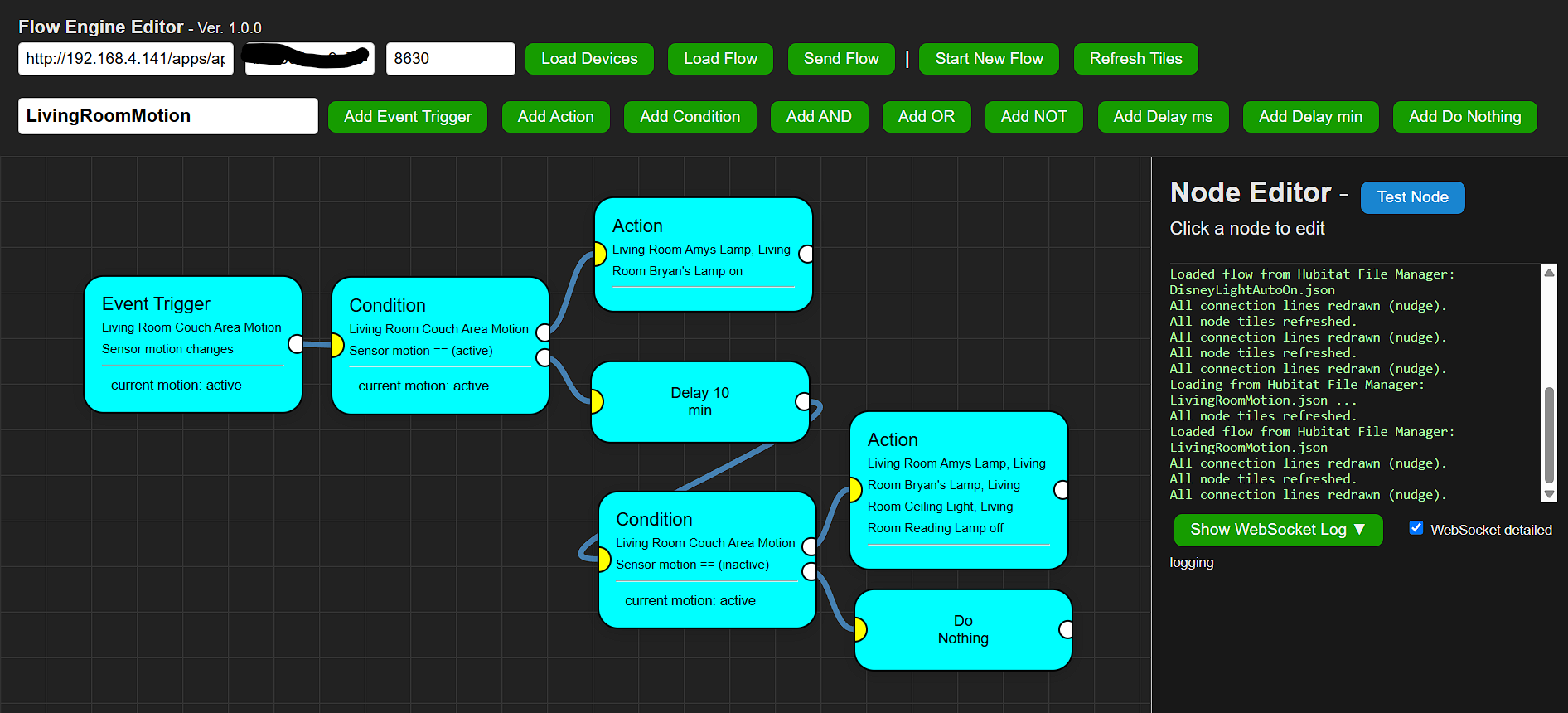
Task: Click the yellow input port of the lamps-on Action node
Action: pyautogui.click(x=600, y=254)
